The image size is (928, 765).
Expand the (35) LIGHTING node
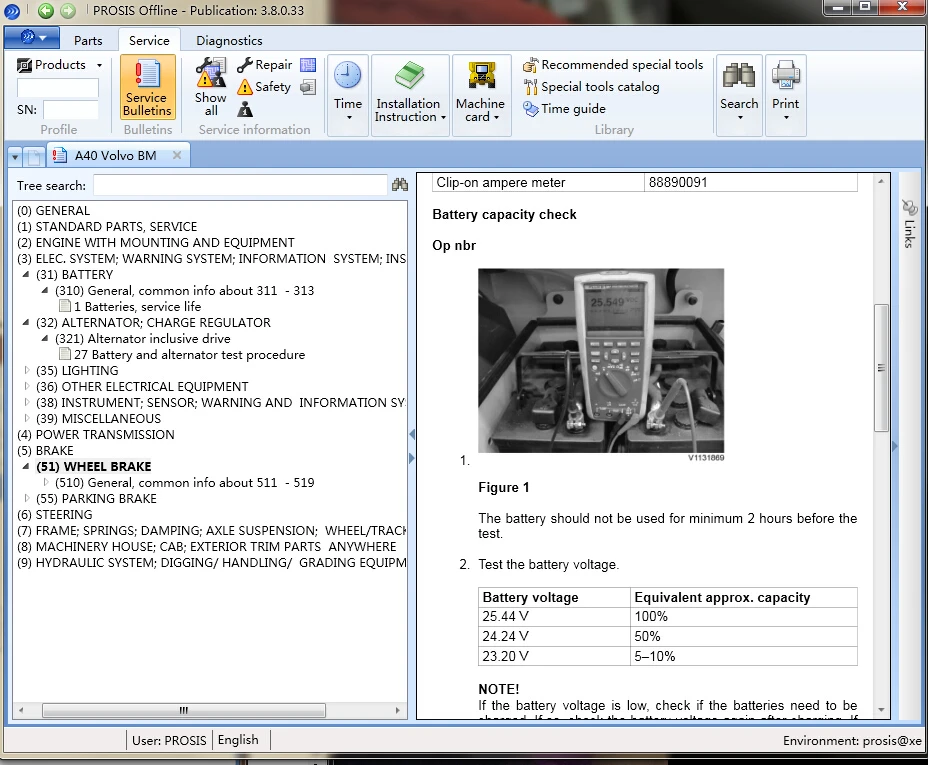coord(27,370)
